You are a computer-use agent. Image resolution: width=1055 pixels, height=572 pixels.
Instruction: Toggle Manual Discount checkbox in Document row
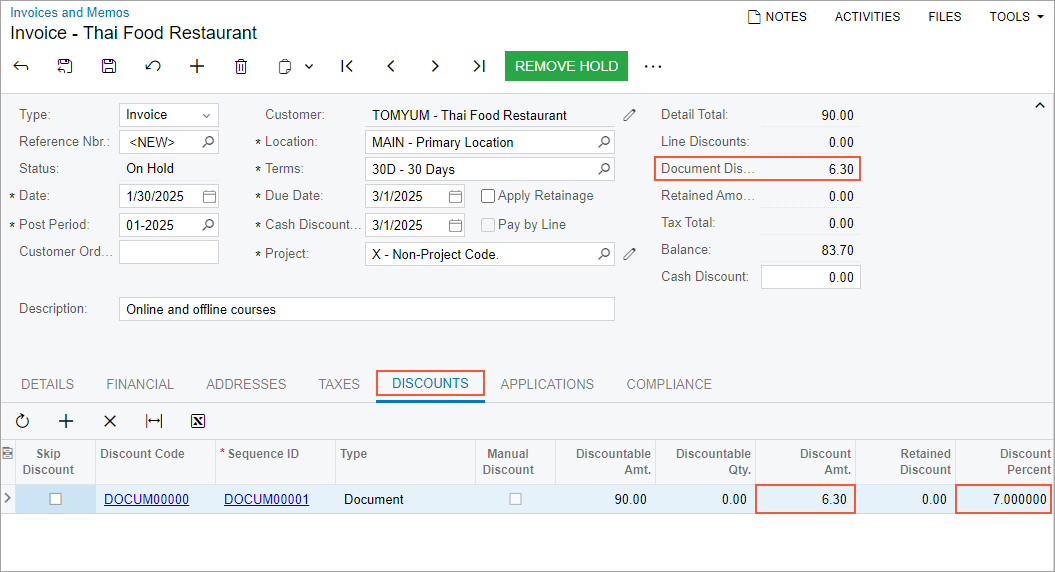coord(515,499)
